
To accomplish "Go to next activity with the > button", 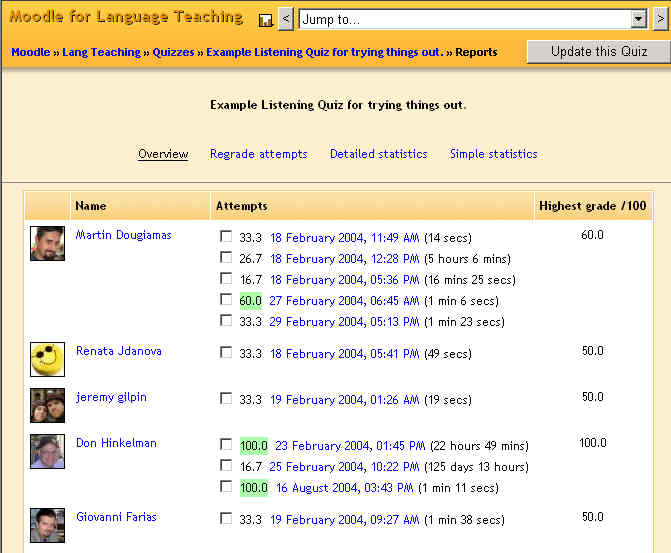I will coord(661,19).
